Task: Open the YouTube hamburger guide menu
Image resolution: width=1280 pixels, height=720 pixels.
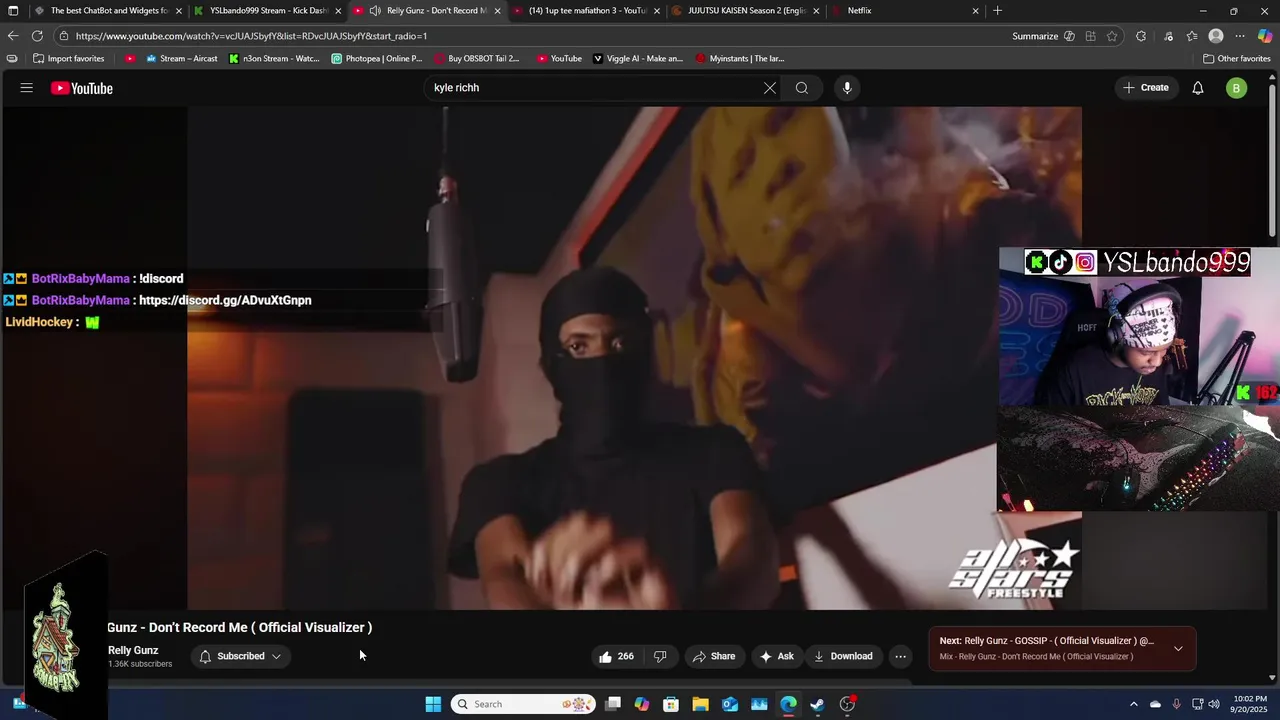Action: point(27,88)
